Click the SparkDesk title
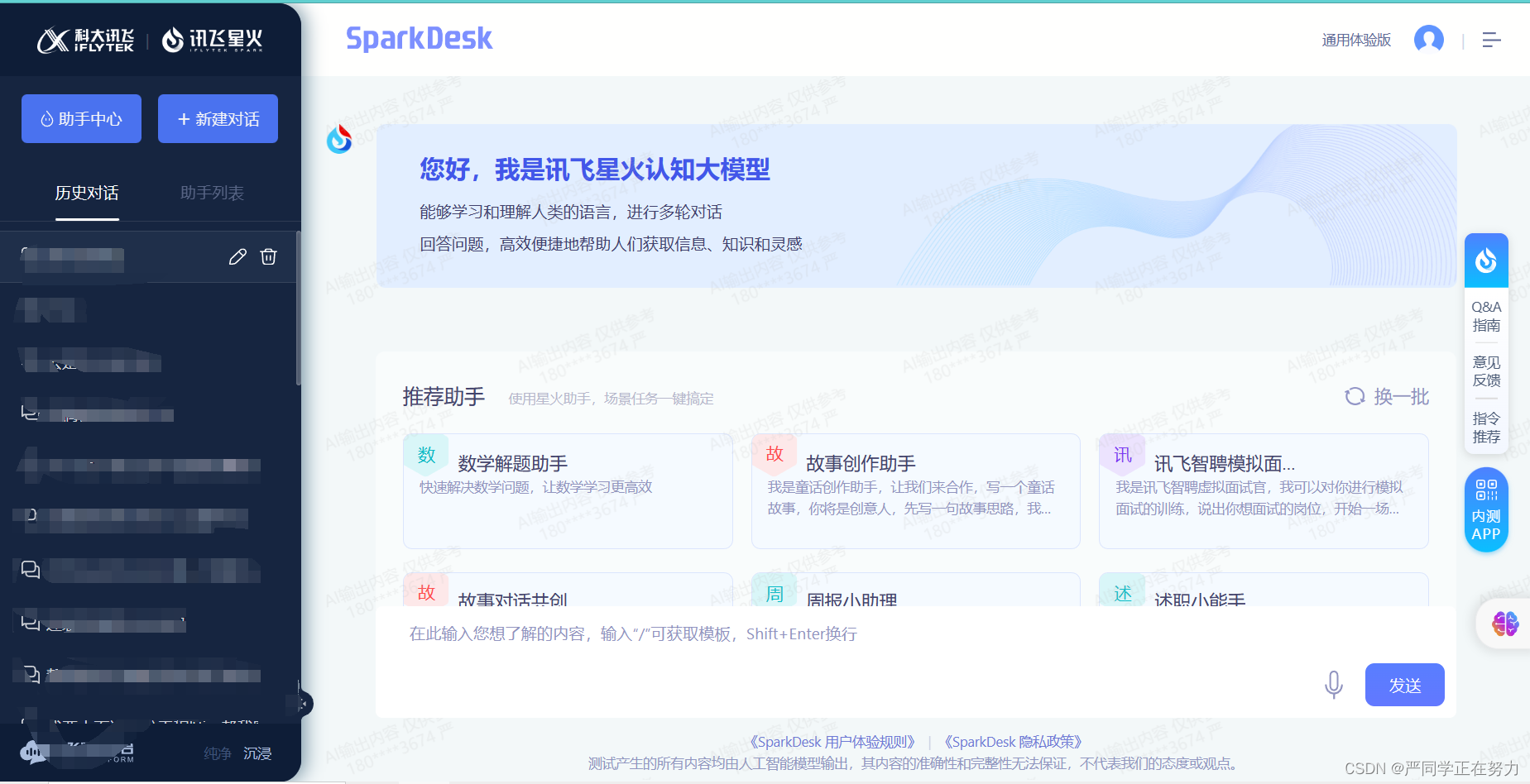The image size is (1530, 784). (419, 39)
